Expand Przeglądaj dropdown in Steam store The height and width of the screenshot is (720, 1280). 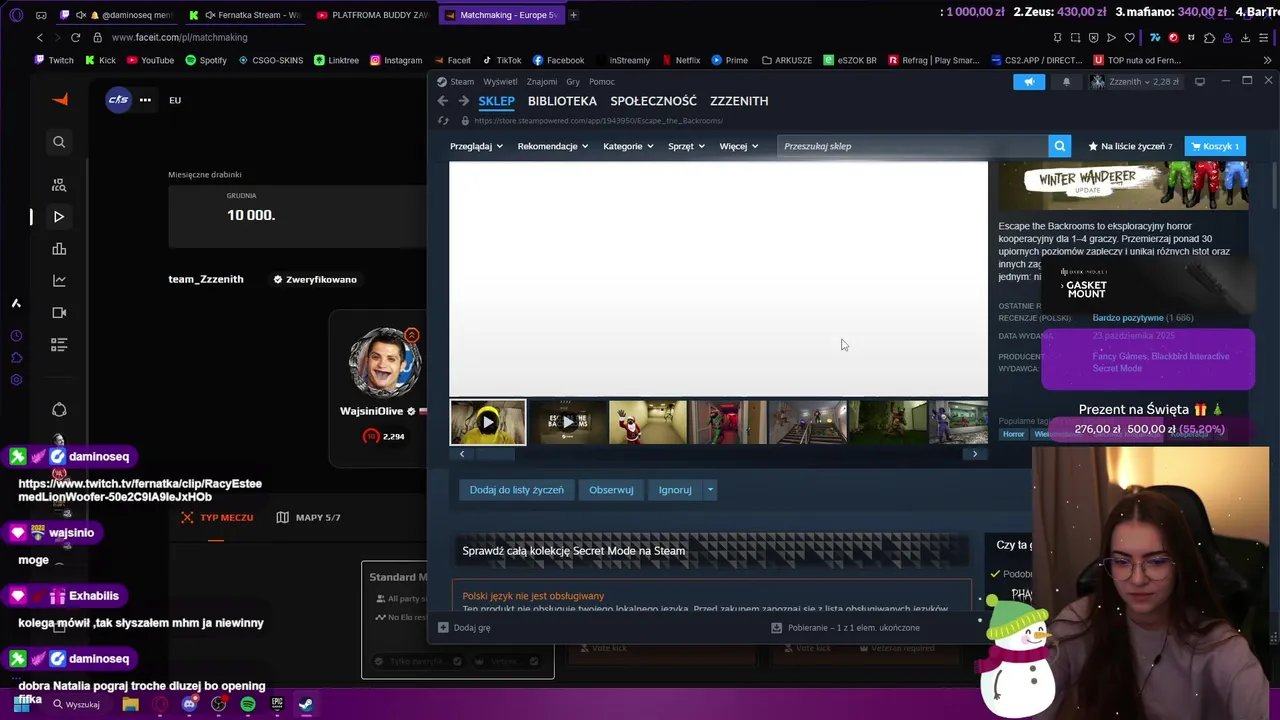pyautogui.click(x=476, y=146)
